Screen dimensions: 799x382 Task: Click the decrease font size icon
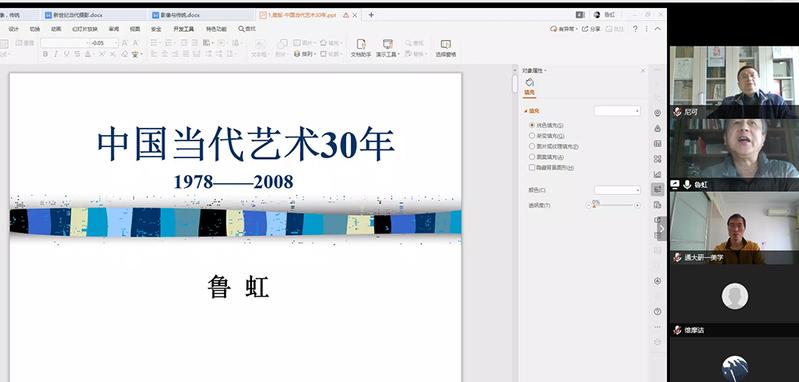(136, 43)
